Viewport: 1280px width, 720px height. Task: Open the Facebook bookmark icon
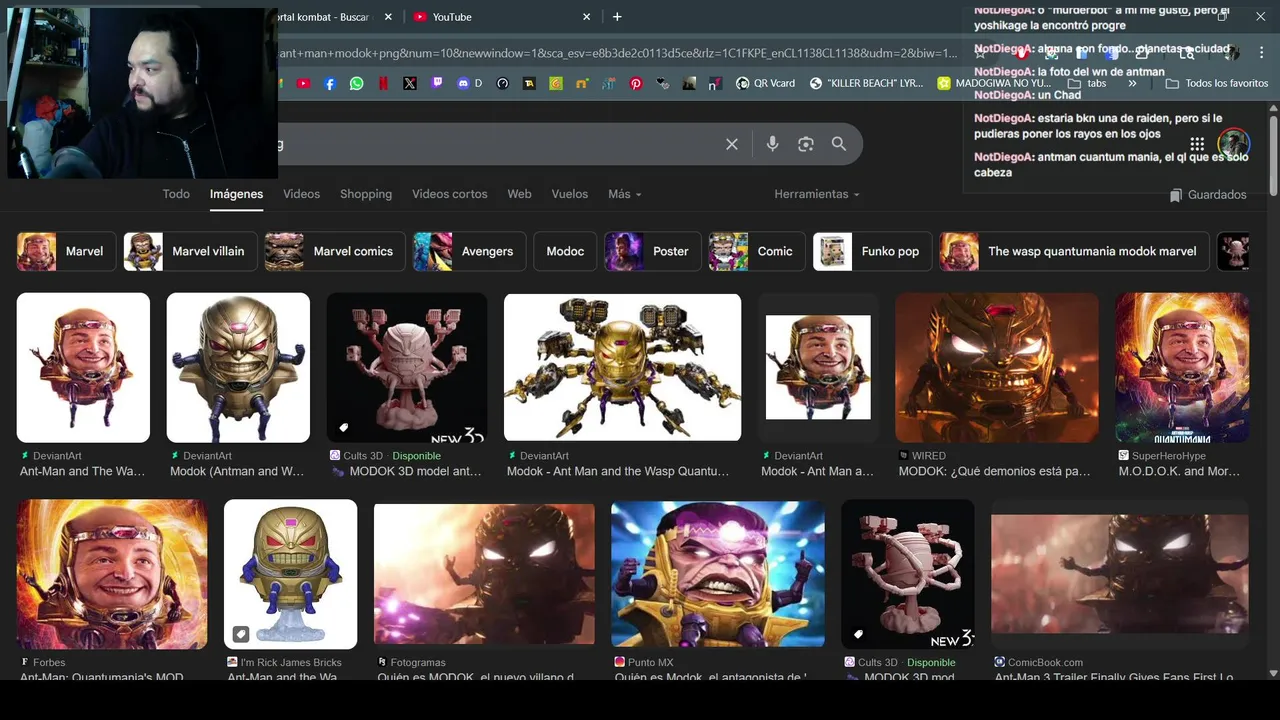(x=330, y=84)
